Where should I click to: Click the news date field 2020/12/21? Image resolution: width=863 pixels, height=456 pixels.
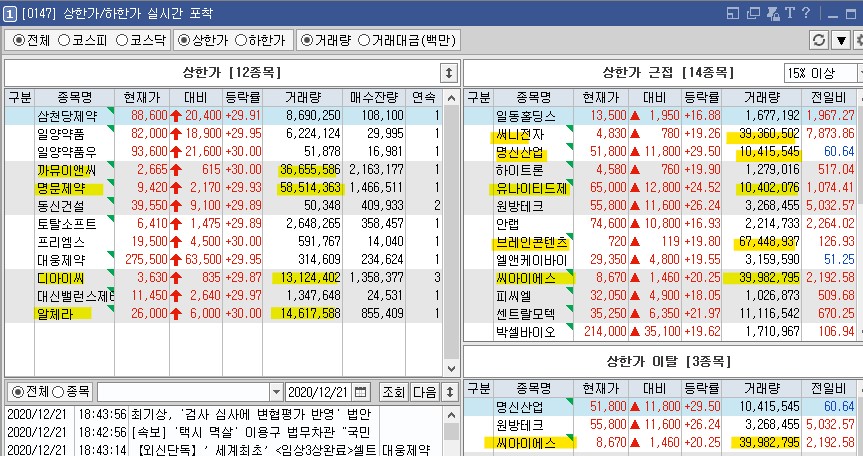(319, 392)
